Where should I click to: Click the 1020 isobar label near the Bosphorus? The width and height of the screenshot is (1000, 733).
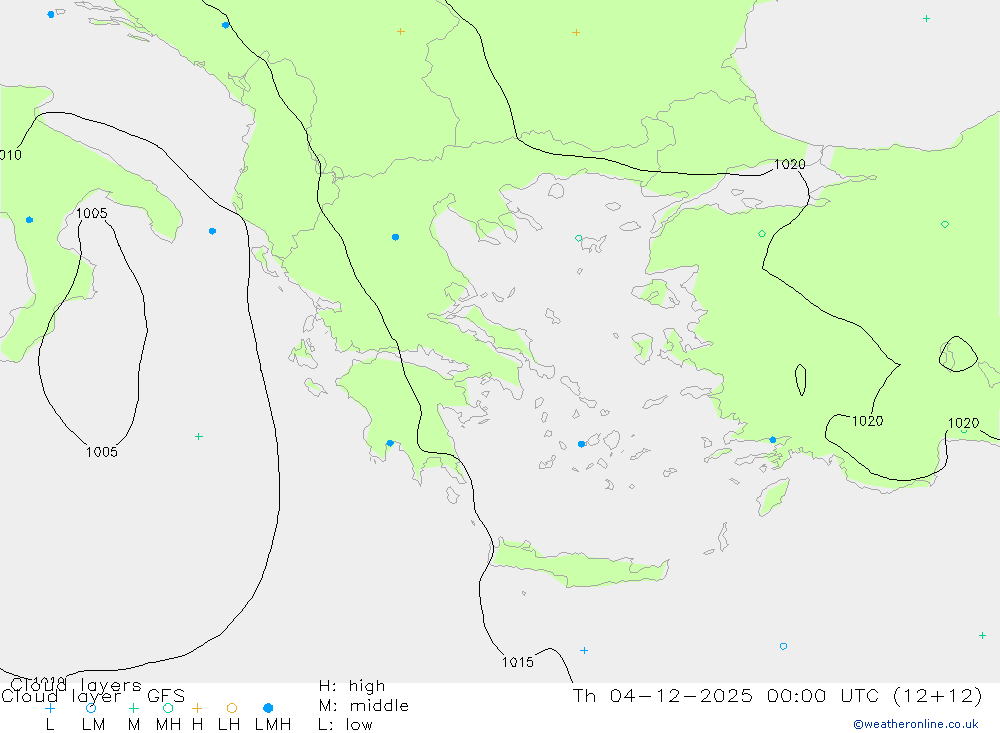[x=790, y=165]
